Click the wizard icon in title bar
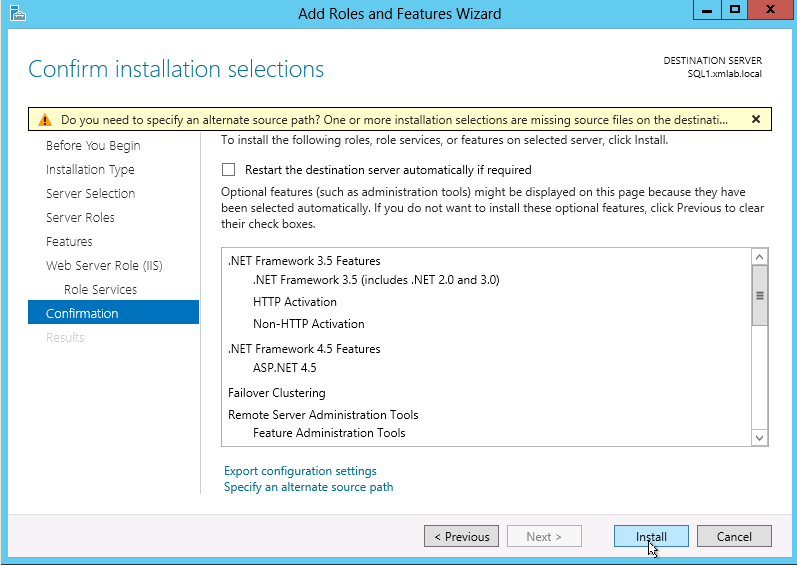Image resolution: width=797 pixels, height=565 pixels. click(x=13, y=13)
